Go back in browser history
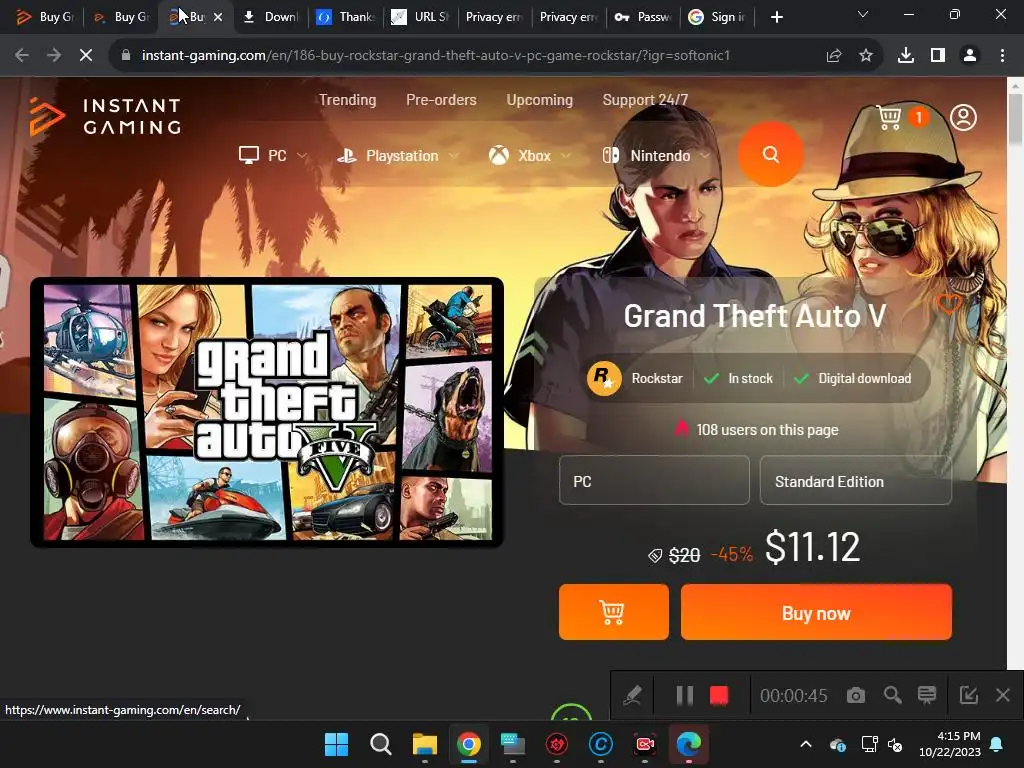 22,56
